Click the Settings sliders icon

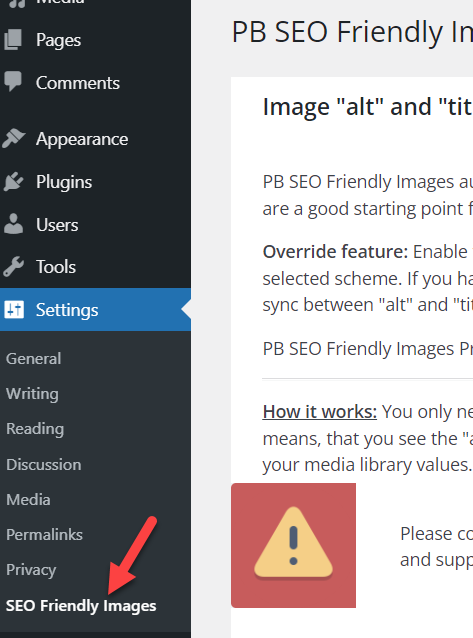pos(14,310)
